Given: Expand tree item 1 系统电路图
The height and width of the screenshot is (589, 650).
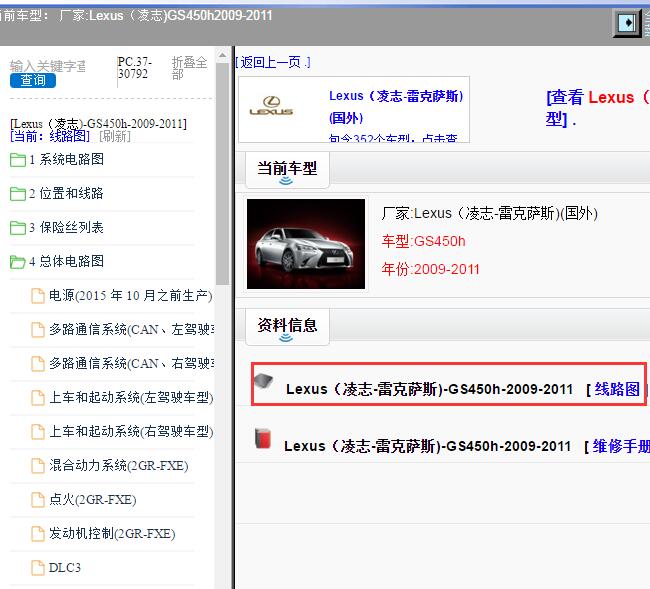Looking at the screenshot, I should click(x=66, y=160).
